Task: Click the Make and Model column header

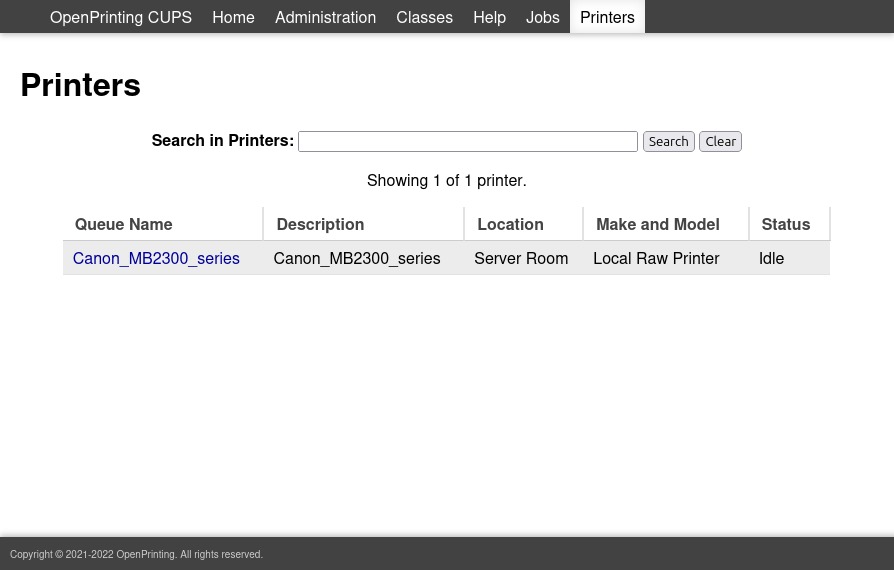Action: point(657,224)
